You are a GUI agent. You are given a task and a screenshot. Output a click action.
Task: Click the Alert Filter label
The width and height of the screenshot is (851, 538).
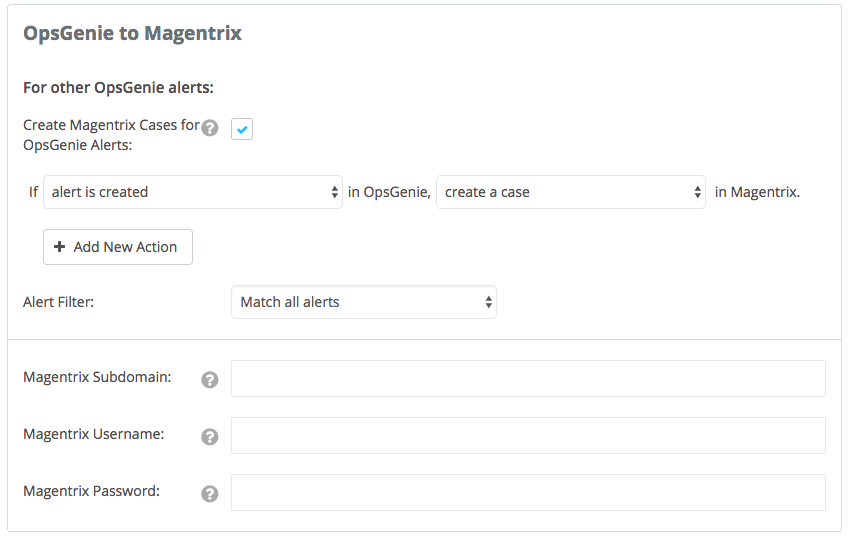[58, 302]
